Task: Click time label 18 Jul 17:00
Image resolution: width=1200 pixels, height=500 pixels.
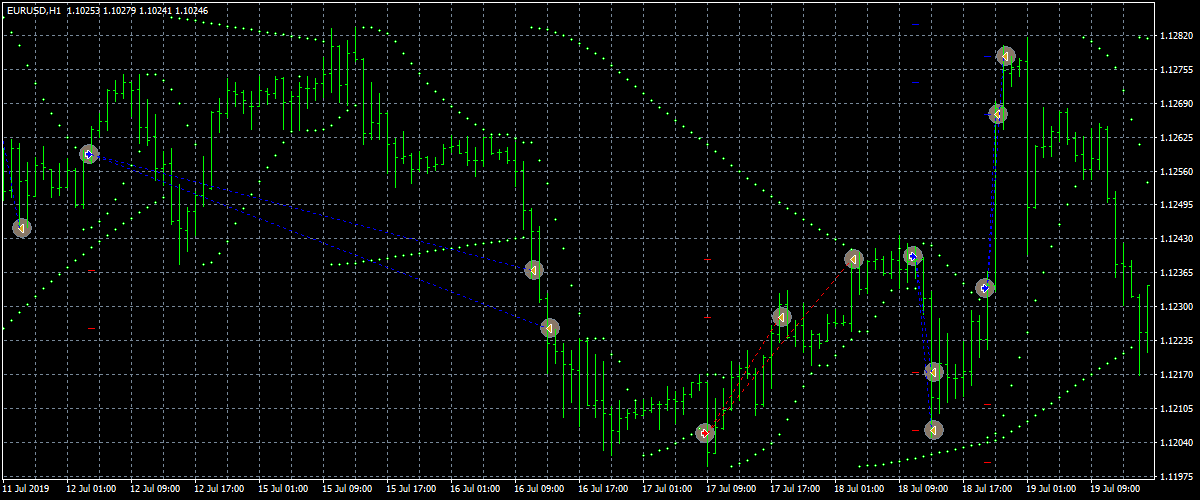Action: coord(986,490)
